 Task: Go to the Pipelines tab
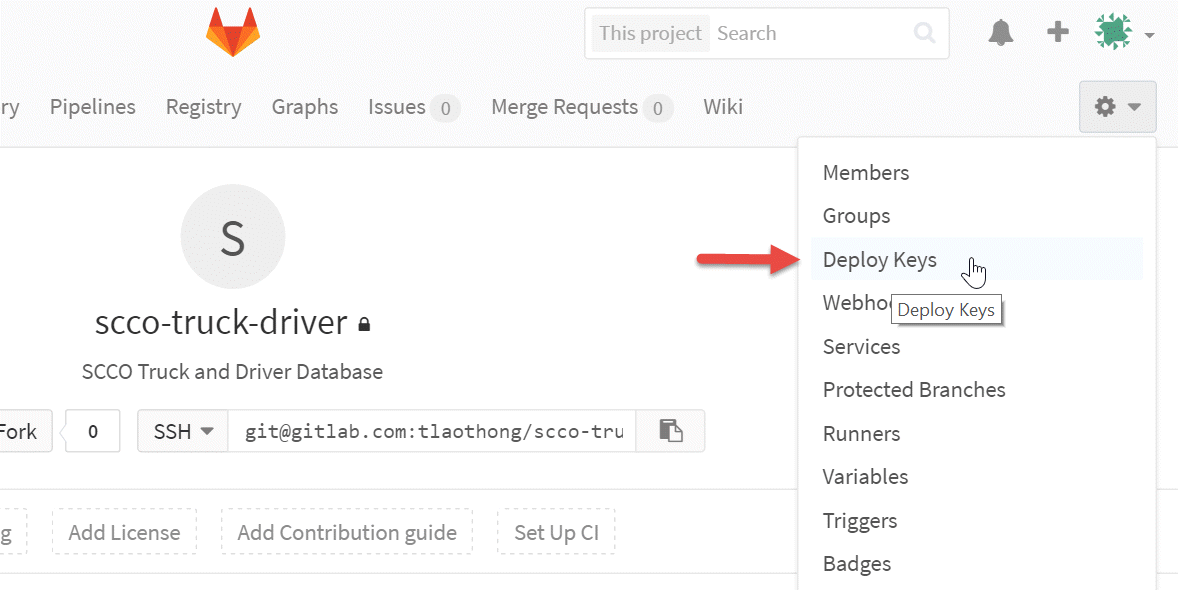[x=93, y=107]
